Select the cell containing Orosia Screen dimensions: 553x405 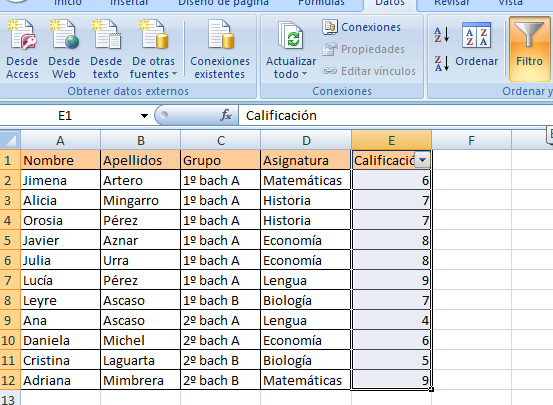tap(61, 220)
